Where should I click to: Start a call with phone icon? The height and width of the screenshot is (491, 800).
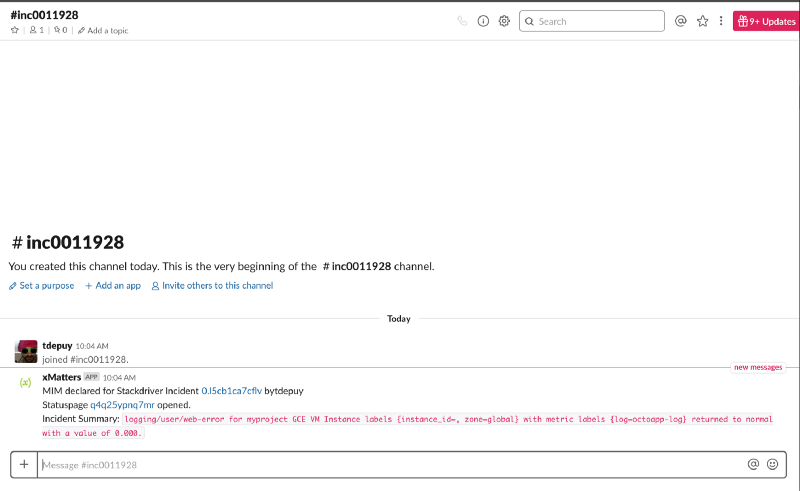point(462,21)
